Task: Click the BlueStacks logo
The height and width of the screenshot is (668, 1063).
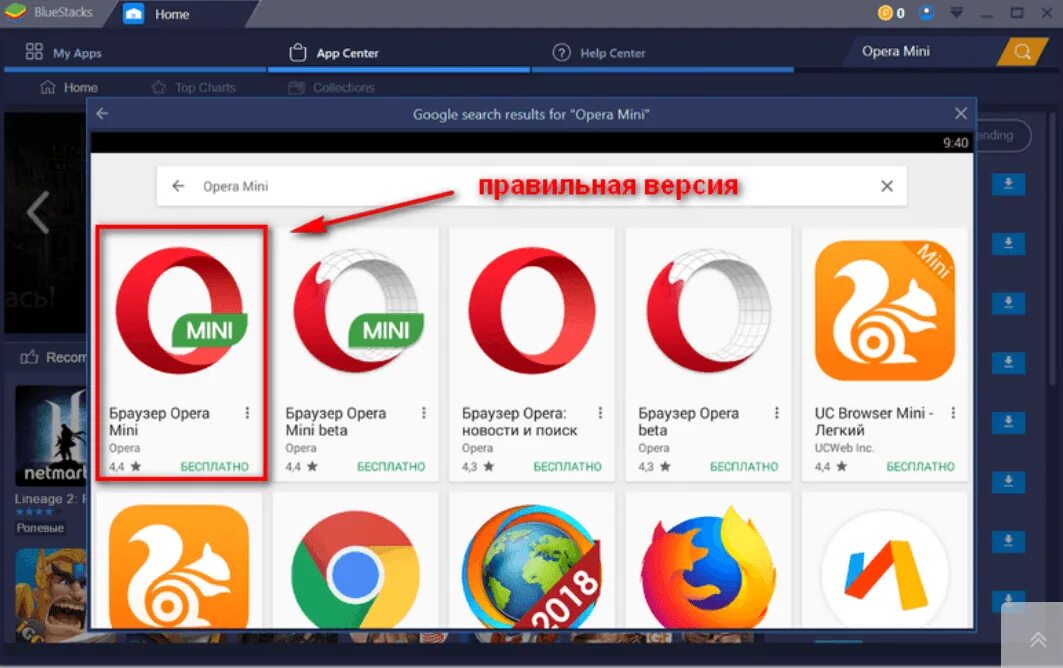Action: pyautogui.click(x=14, y=12)
